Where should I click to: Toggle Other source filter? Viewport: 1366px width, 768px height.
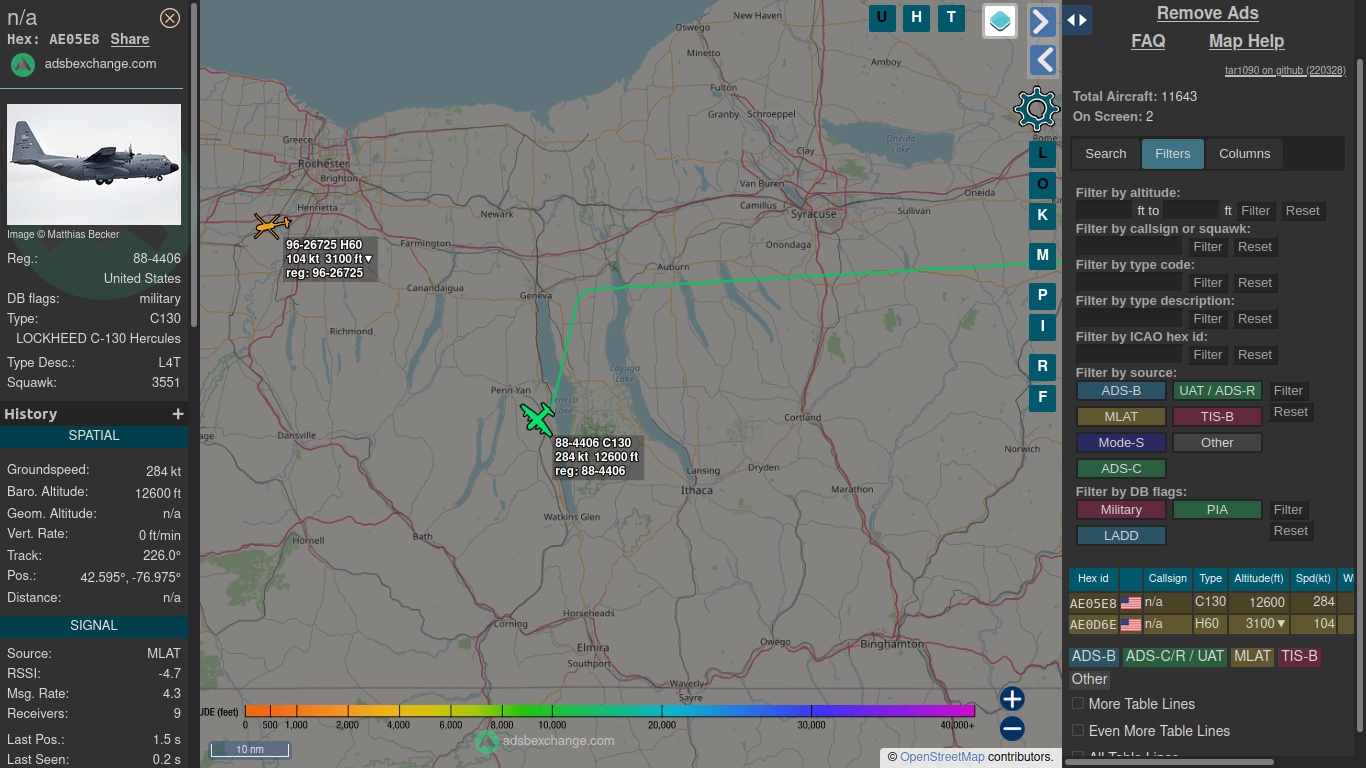(1217, 443)
